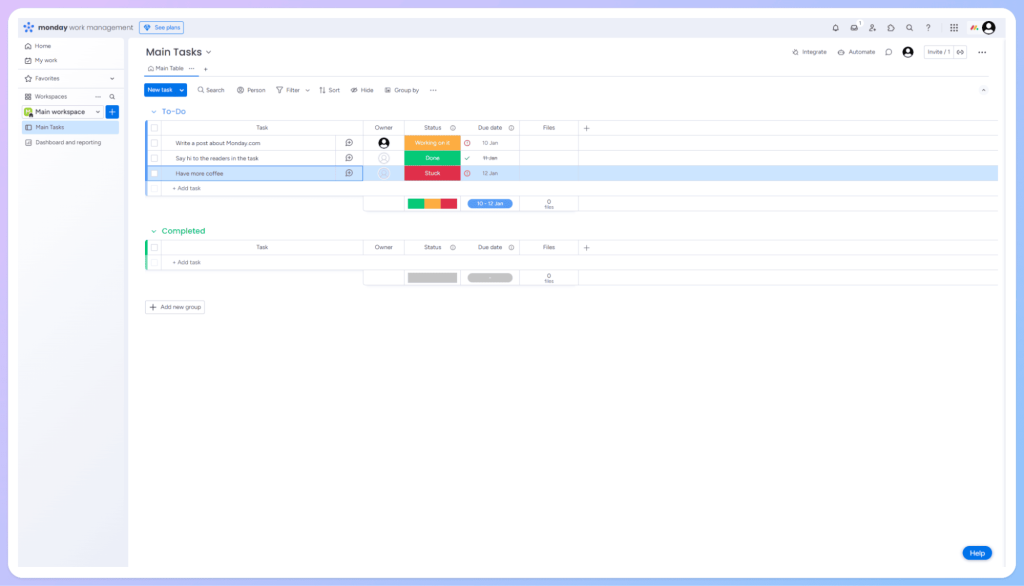Open the New task dropdown arrow

point(182,90)
